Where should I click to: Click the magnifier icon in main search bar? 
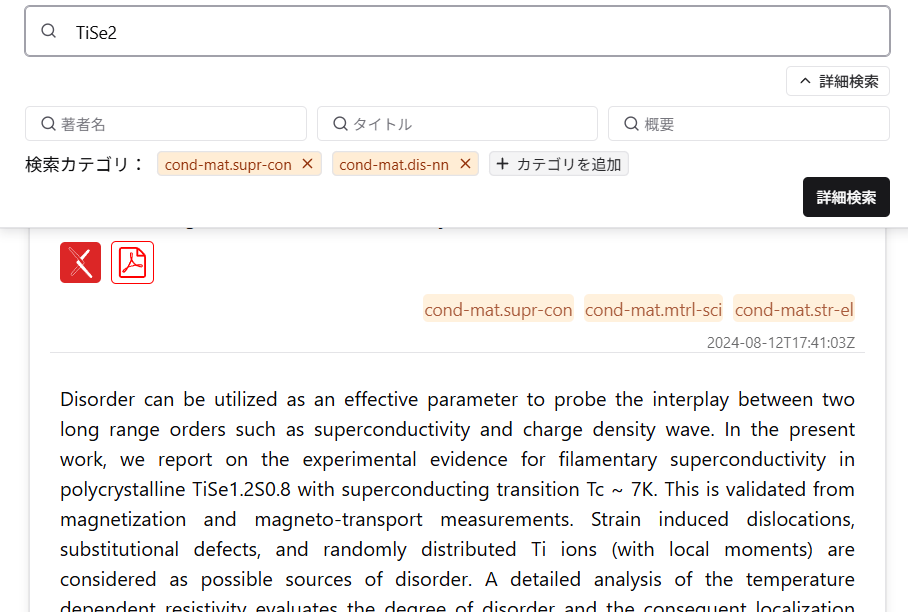click(x=48, y=32)
